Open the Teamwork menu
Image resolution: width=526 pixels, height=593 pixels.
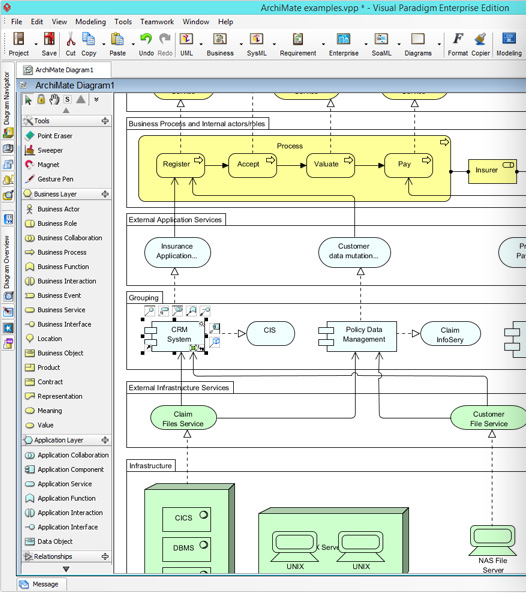(x=157, y=22)
